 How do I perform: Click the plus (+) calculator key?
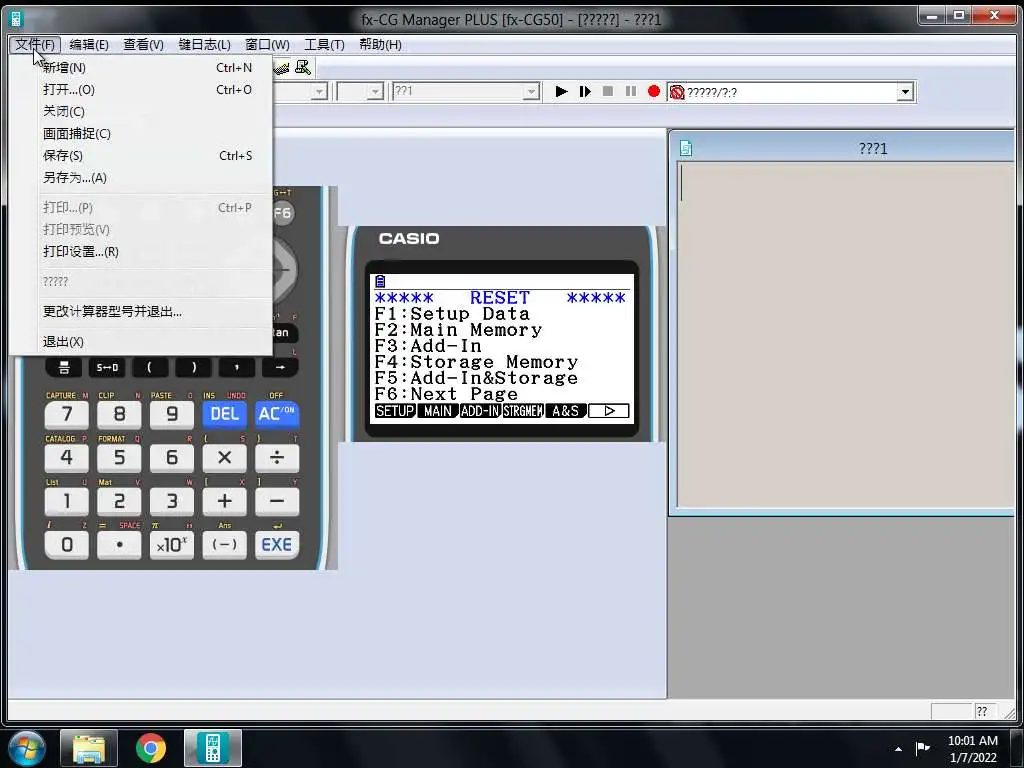coord(224,502)
